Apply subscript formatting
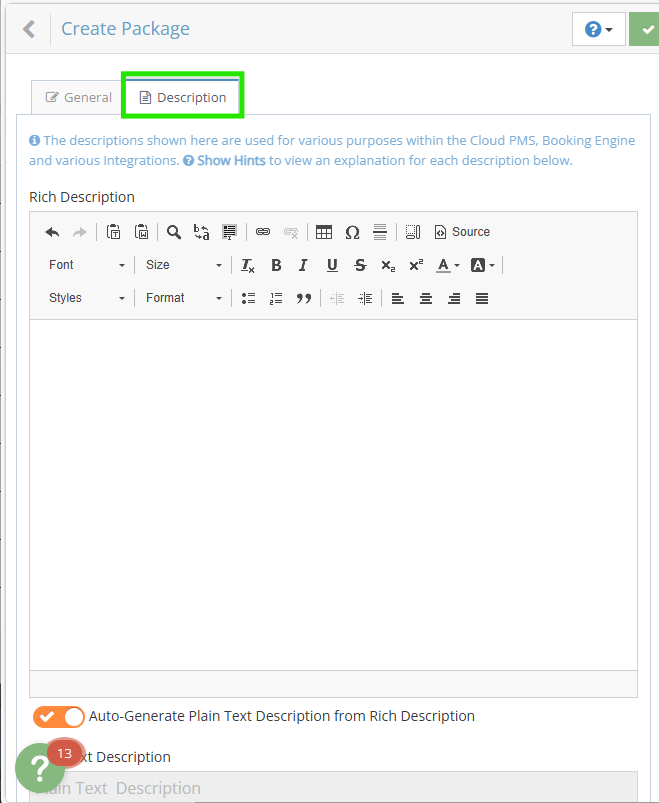The height and width of the screenshot is (803, 659). point(388,265)
